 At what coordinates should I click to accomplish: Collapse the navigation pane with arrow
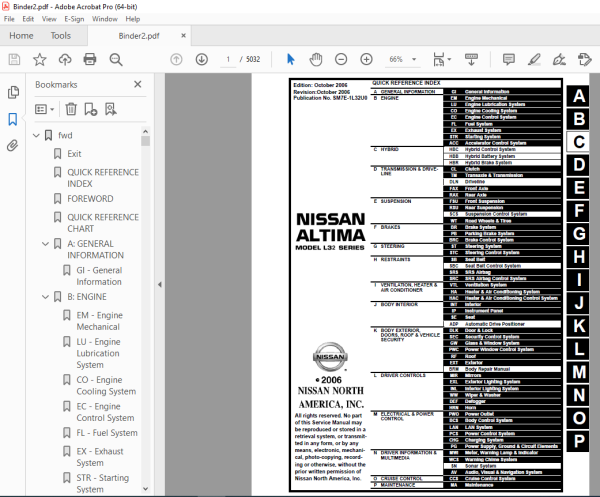click(x=160, y=285)
